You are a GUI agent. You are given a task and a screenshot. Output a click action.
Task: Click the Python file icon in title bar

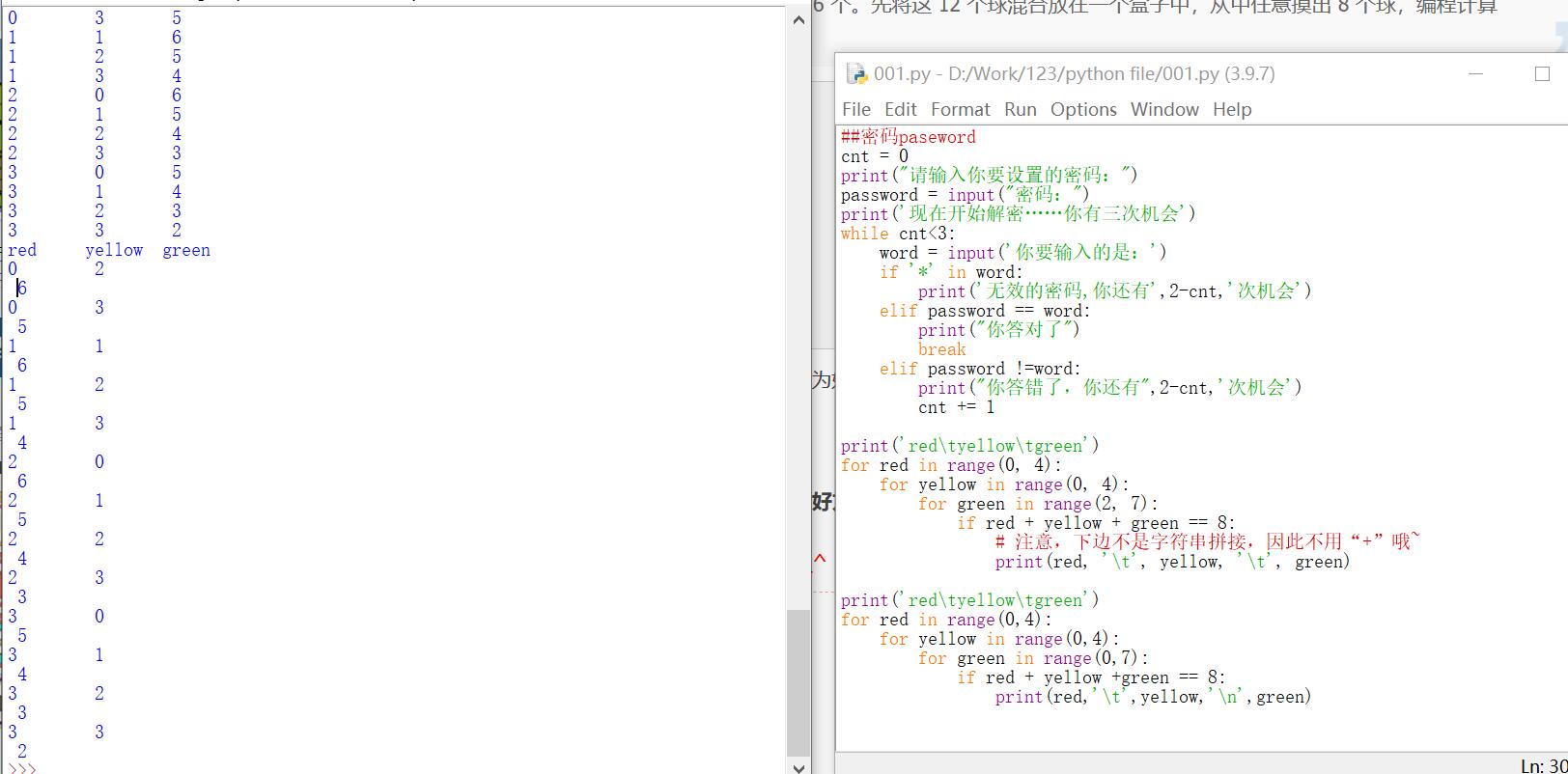tap(856, 73)
